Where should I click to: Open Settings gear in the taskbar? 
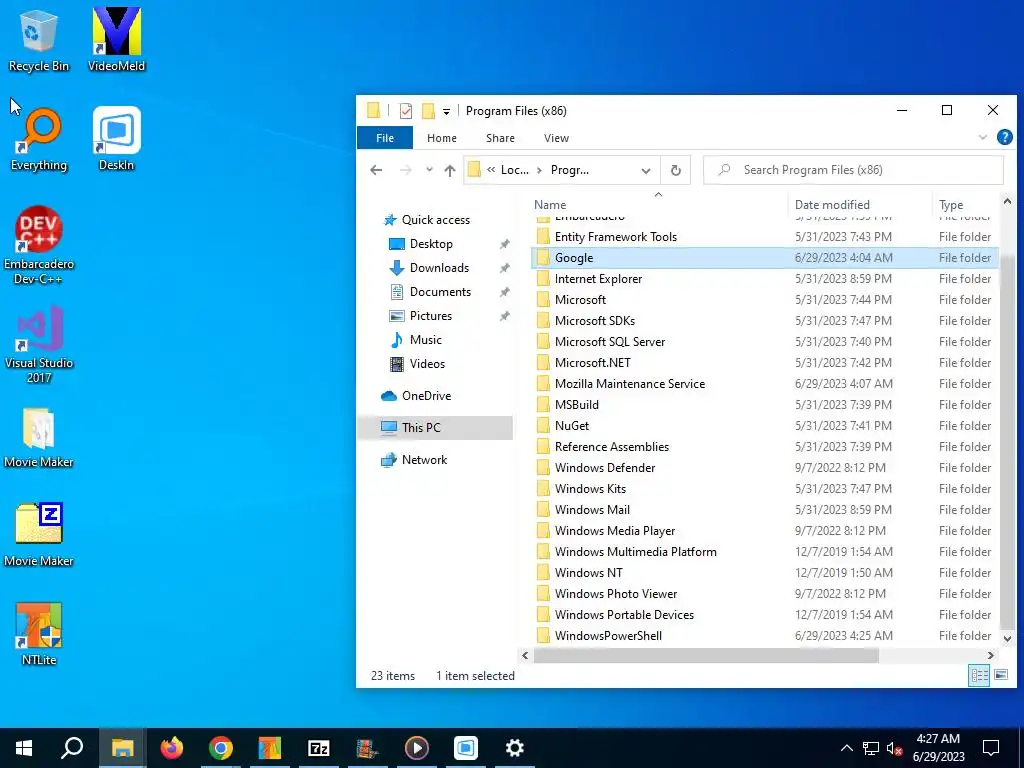pos(515,748)
